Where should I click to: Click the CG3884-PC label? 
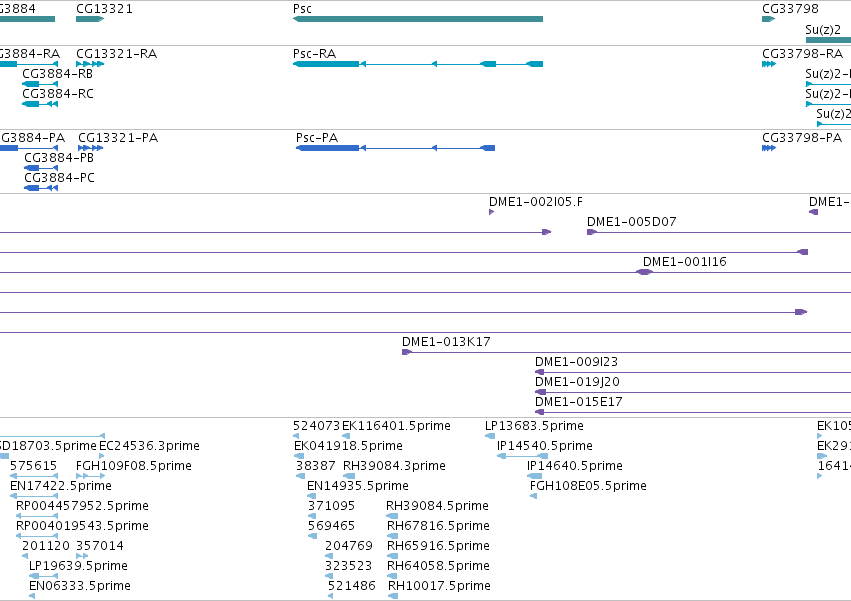coord(59,178)
